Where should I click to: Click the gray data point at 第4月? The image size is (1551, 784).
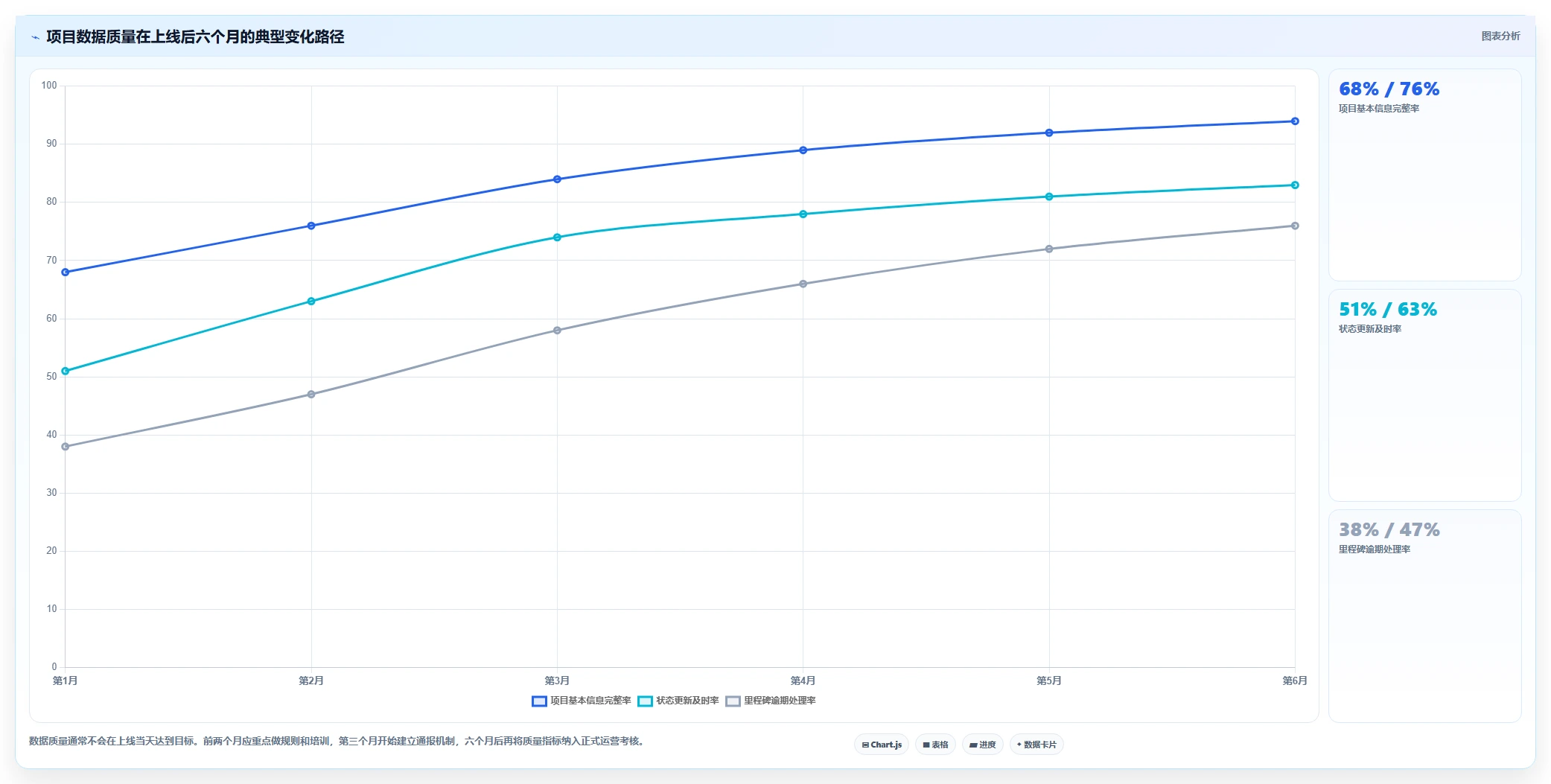pyautogui.click(x=803, y=284)
